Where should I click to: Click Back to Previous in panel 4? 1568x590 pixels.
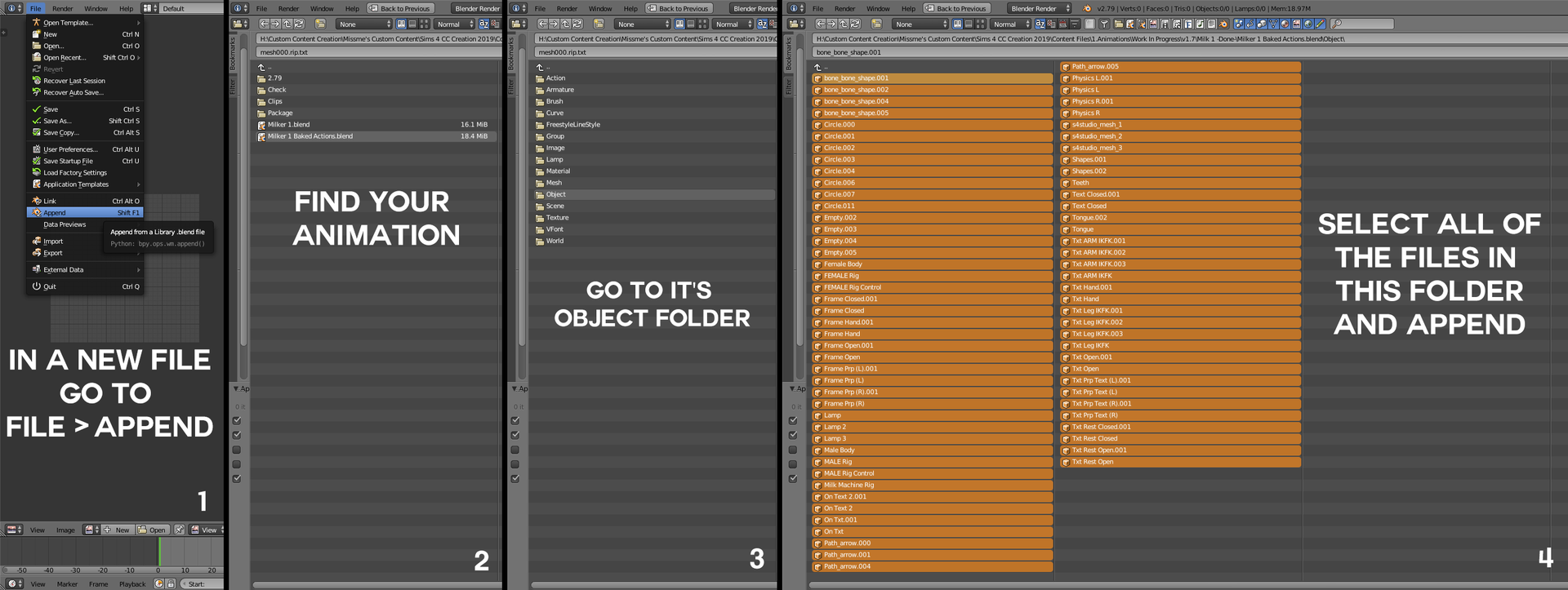[x=955, y=8]
